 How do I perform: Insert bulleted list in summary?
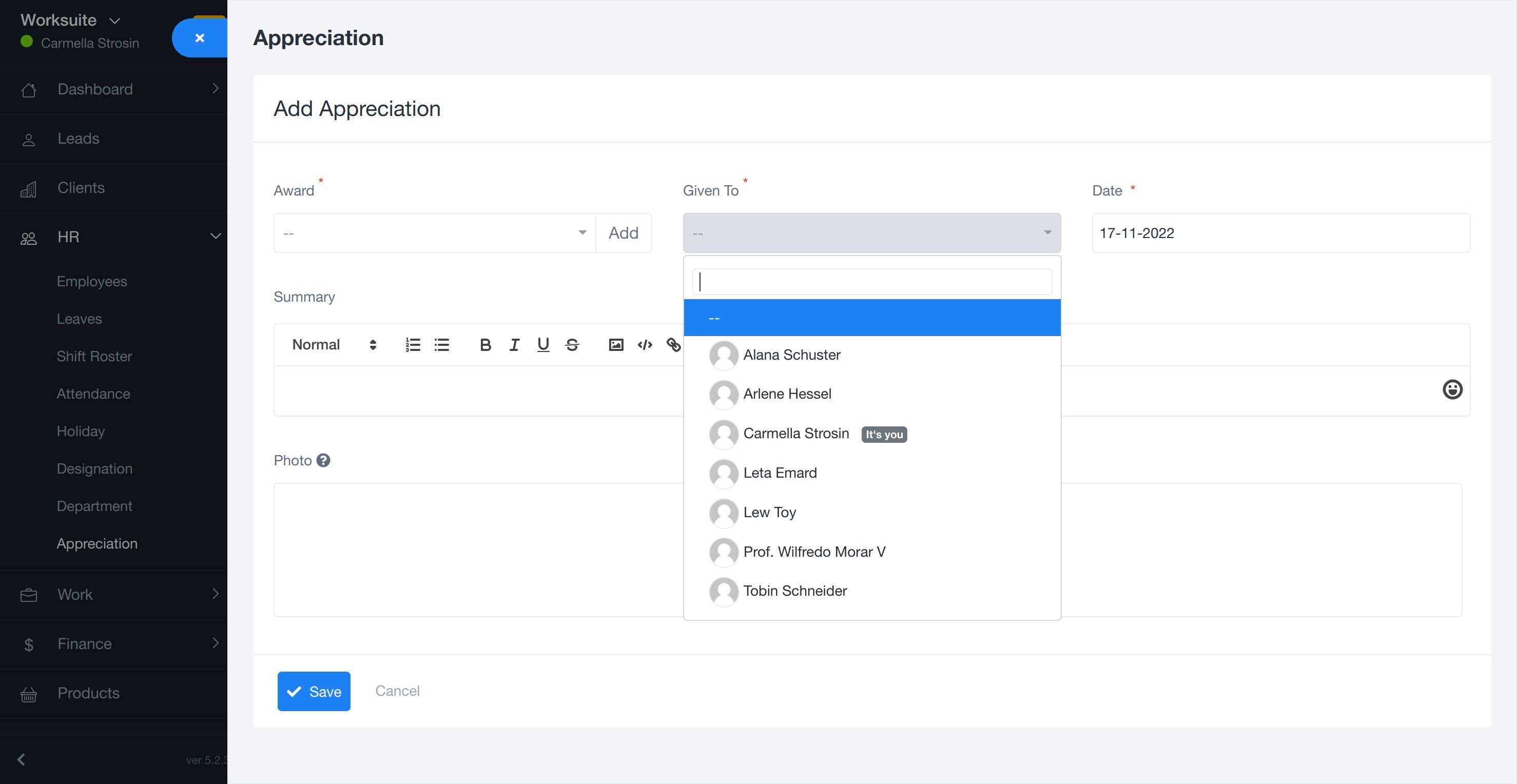[442, 345]
